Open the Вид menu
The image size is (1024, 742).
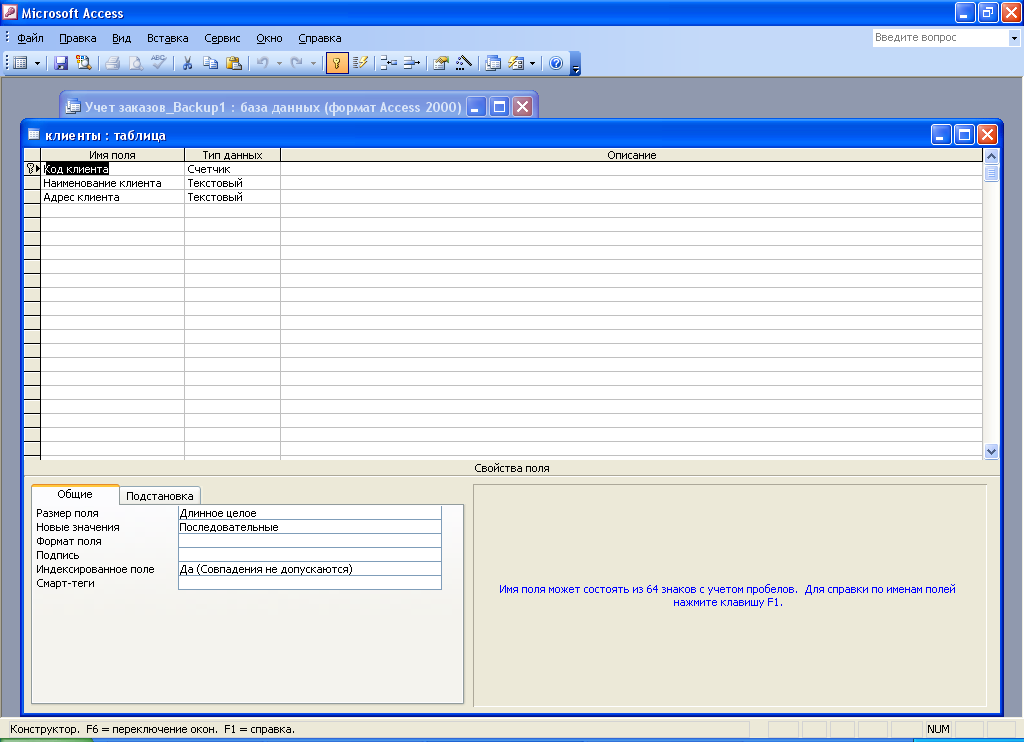click(x=121, y=39)
